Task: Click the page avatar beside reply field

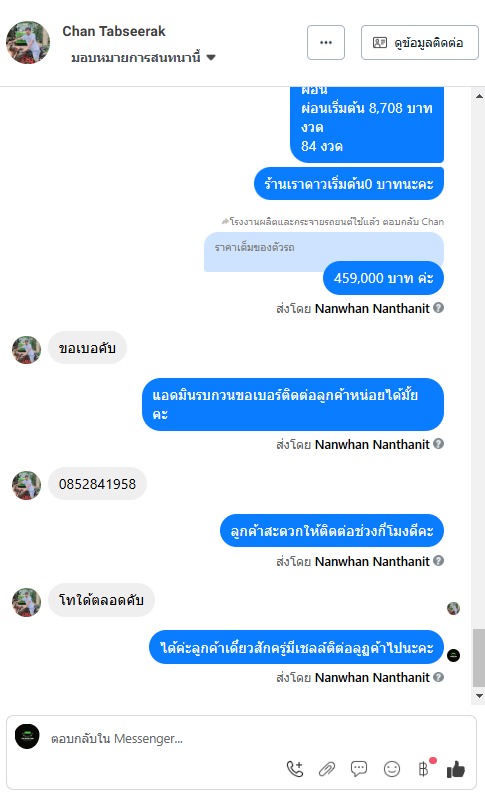Action: click(x=27, y=737)
